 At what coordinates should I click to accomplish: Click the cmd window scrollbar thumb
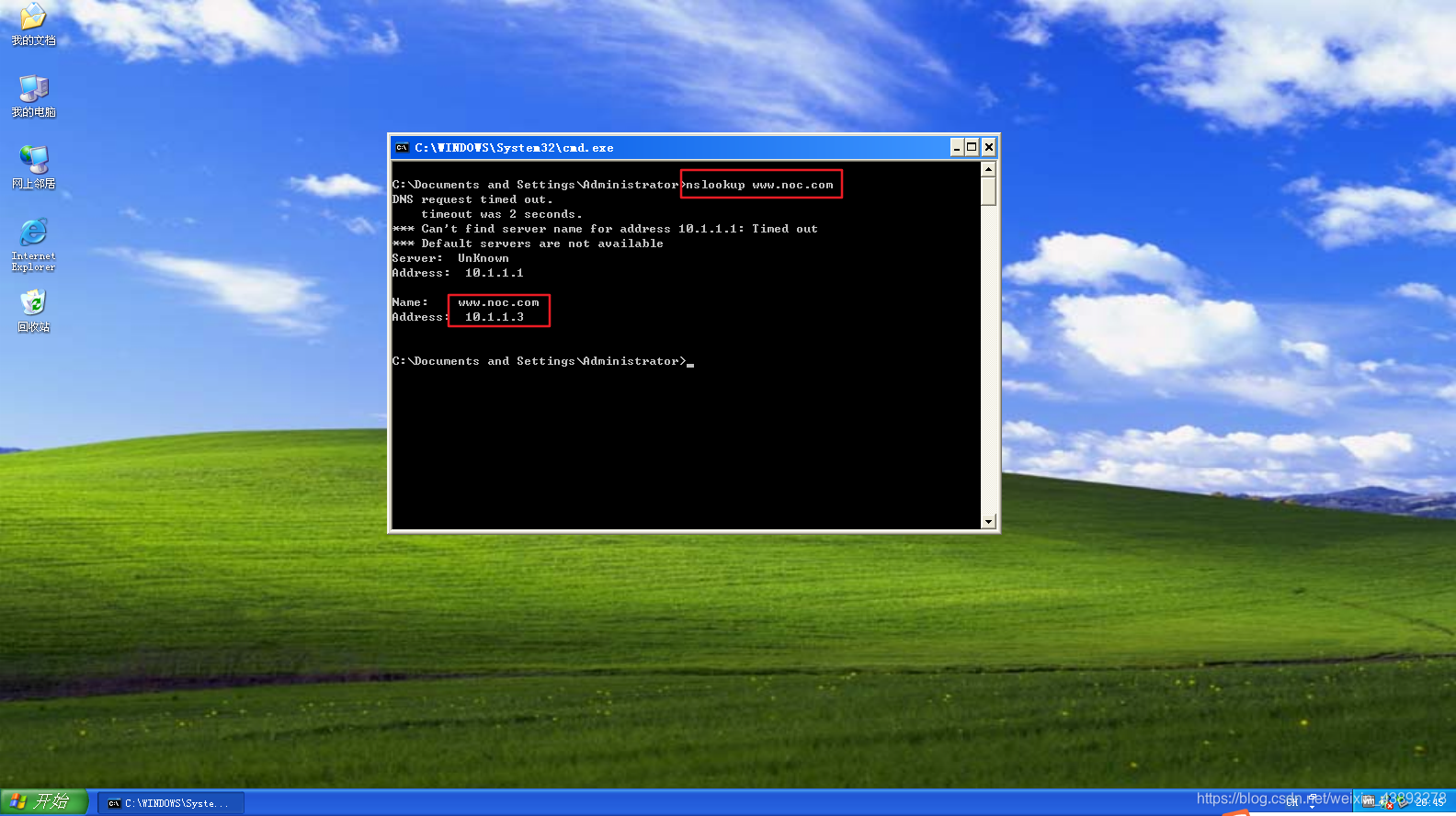click(989, 191)
